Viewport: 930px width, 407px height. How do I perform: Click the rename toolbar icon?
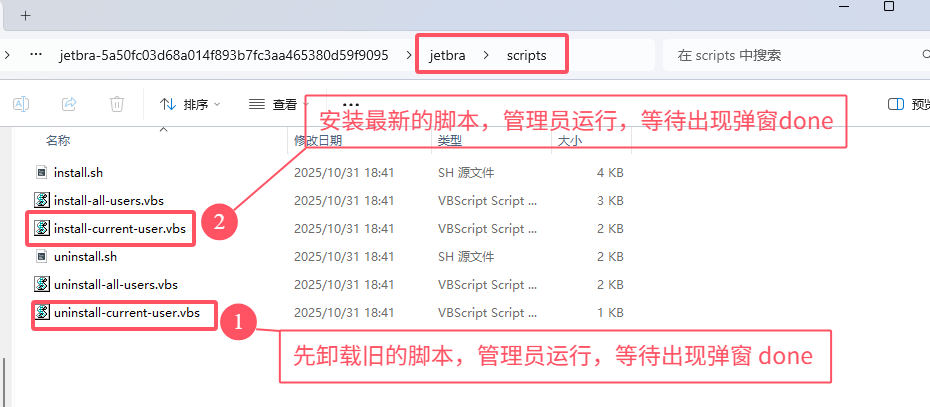pyautogui.click(x=21, y=104)
